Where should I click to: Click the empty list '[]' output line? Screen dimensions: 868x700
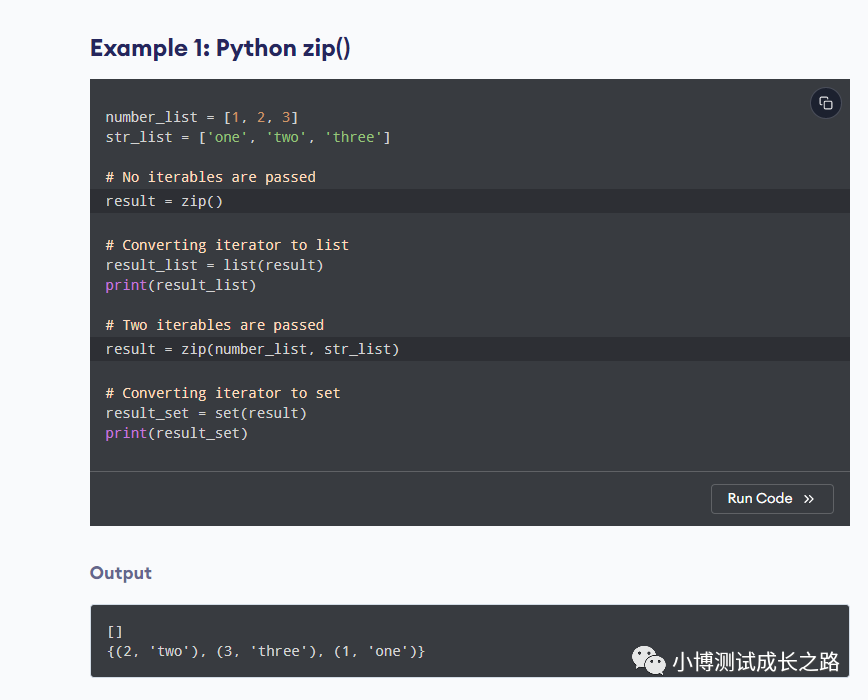(x=114, y=631)
